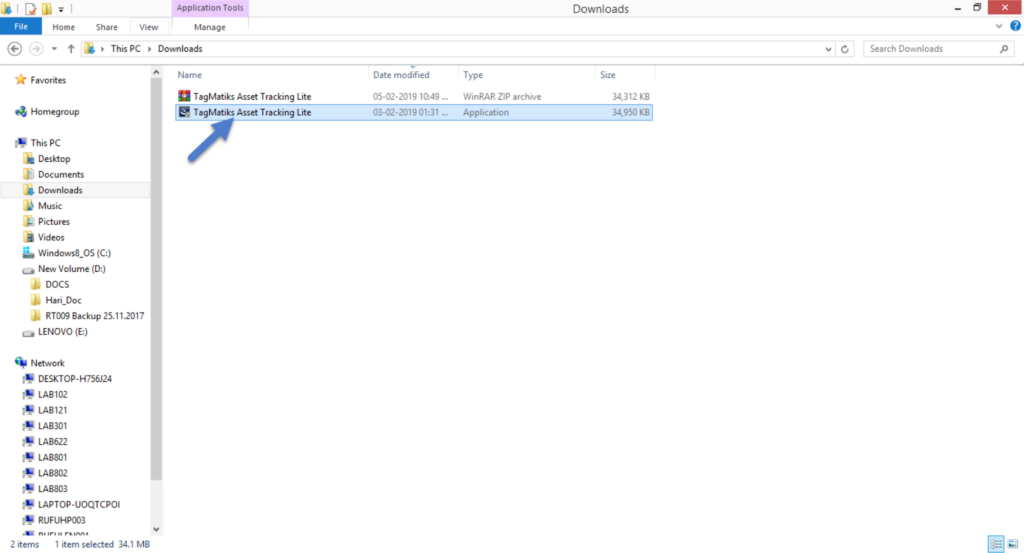
Task: Sort files by the Size column header
Action: 608,75
